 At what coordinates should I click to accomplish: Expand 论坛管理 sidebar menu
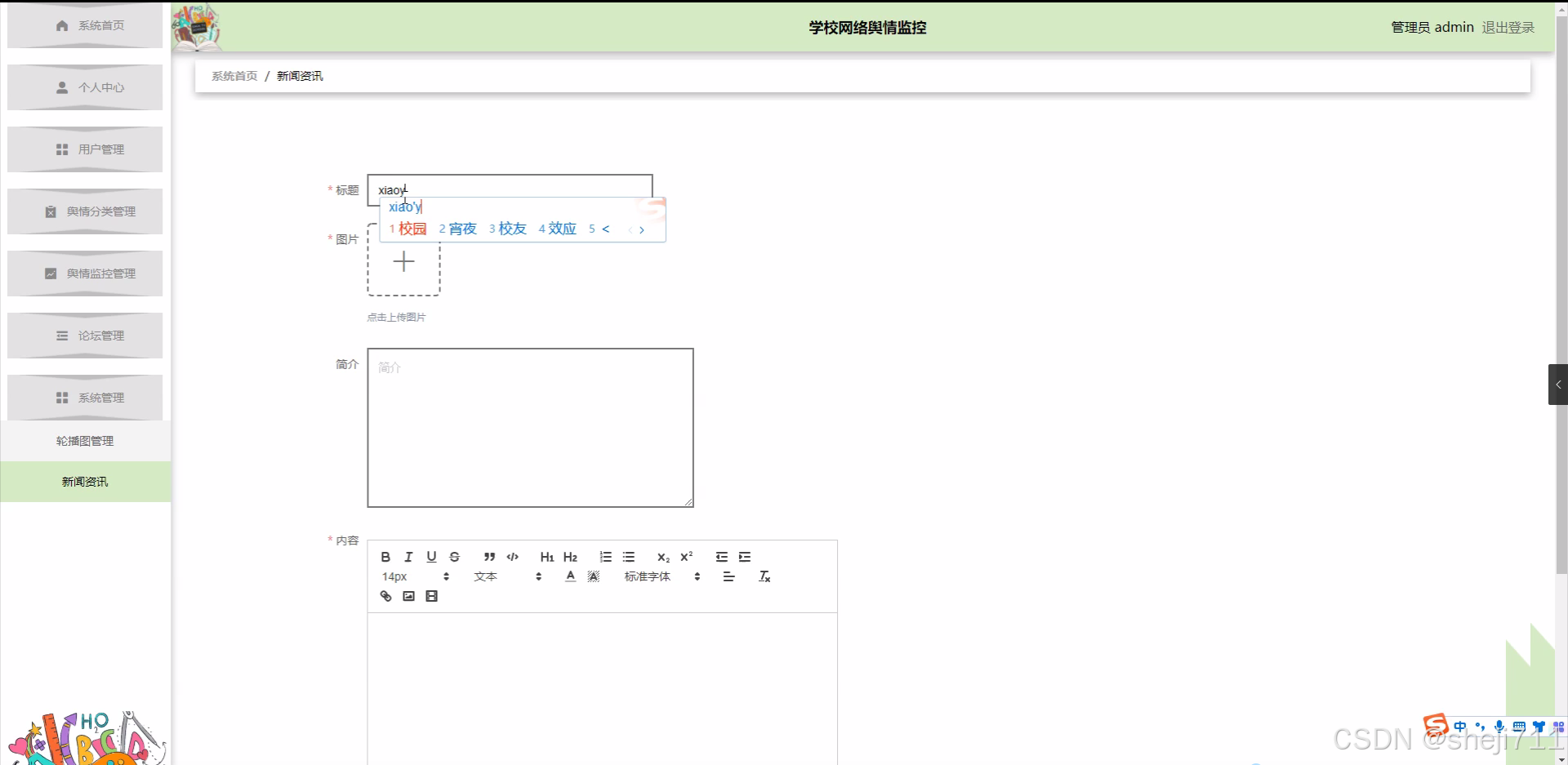click(85, 336)
